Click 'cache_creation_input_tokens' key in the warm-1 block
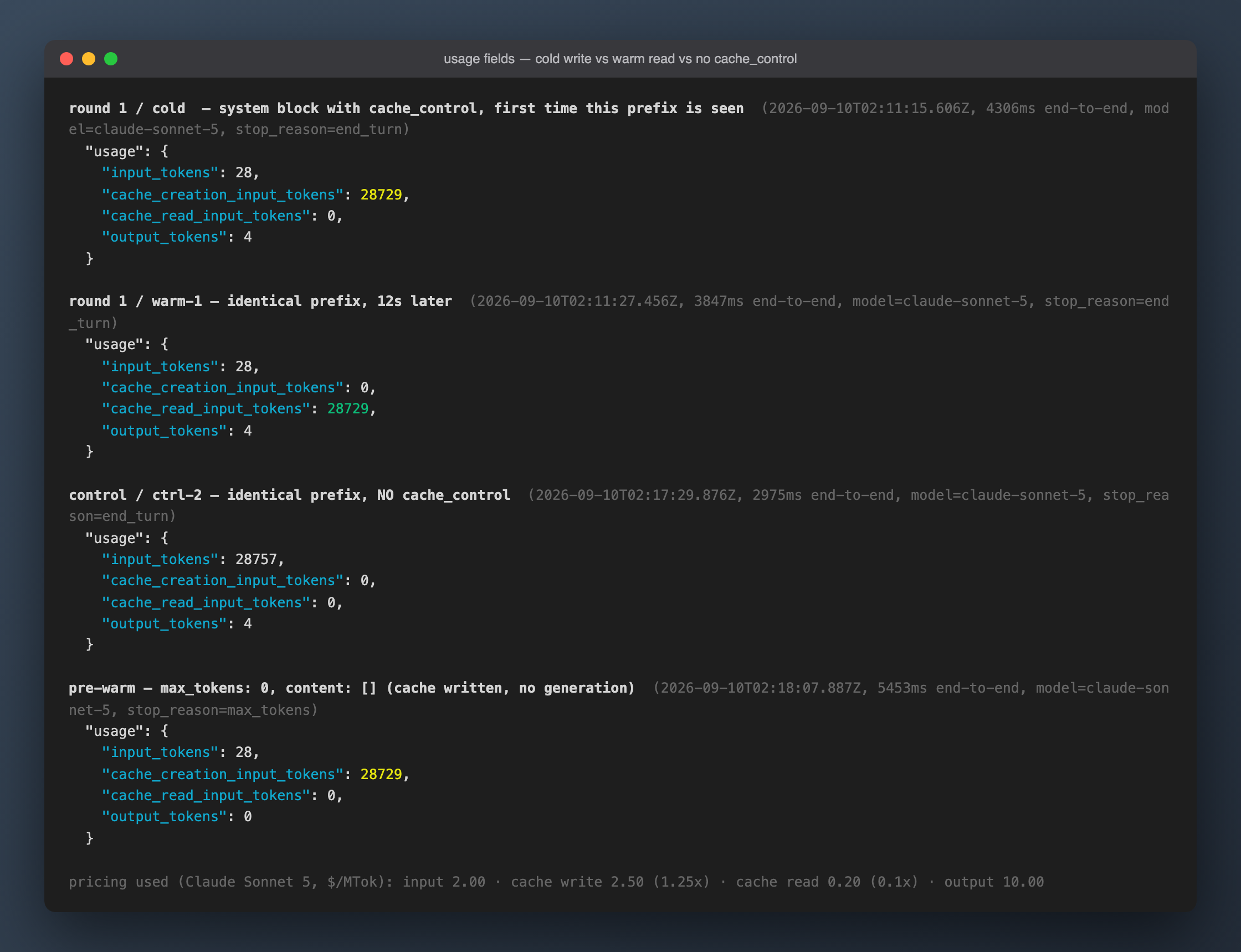The height and width of the screenshot is (952, 1241). pyautogui.click(x=222, y=387)
